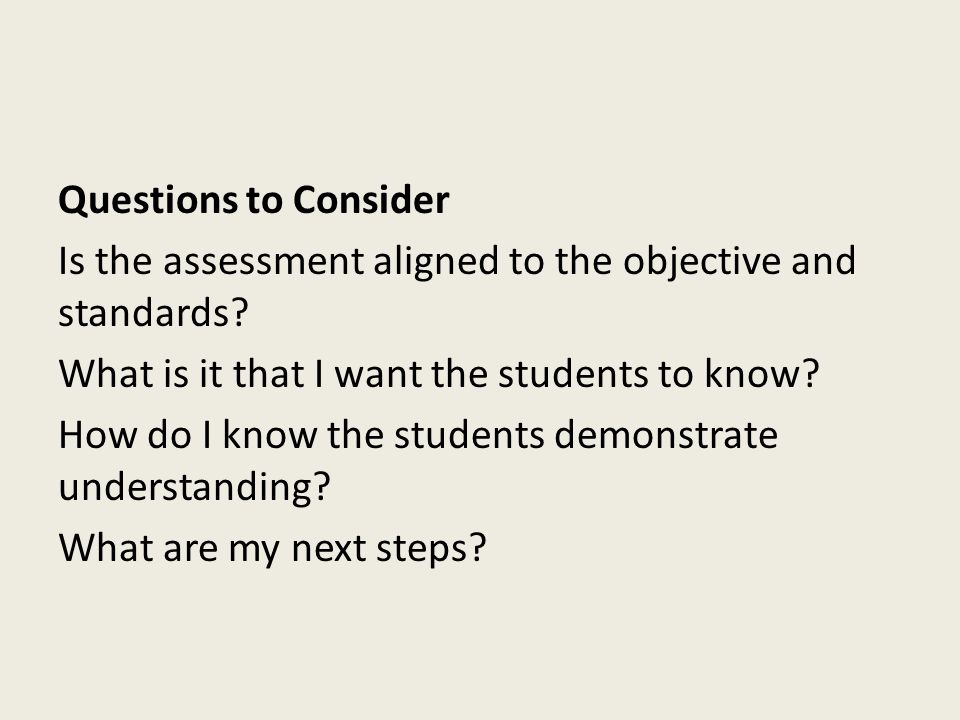
Task: Click 'students' in the 'How do I' line
Action: [x=469, y=435]
